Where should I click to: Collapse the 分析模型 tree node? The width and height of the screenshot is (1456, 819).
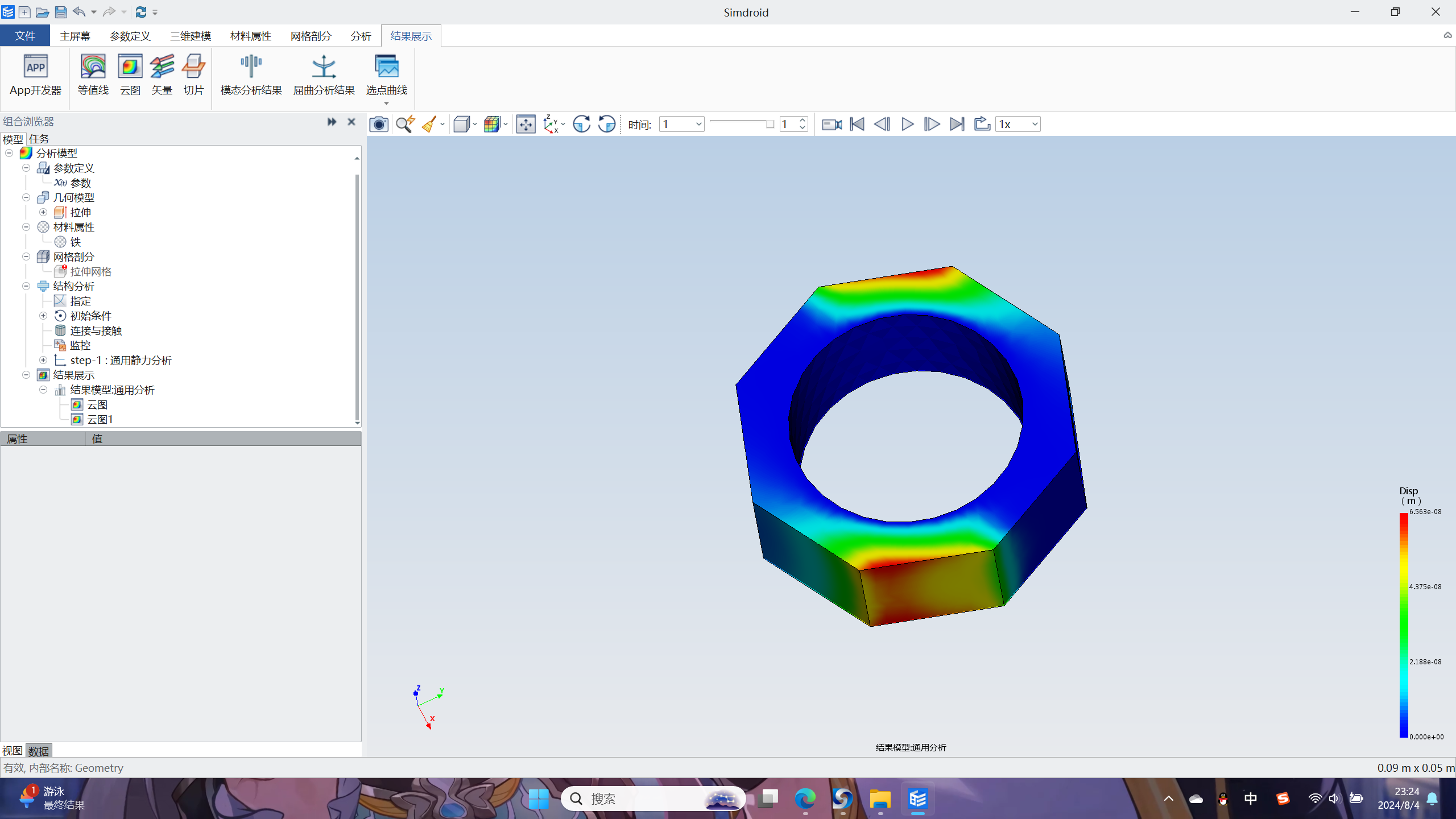pos(9,153)
